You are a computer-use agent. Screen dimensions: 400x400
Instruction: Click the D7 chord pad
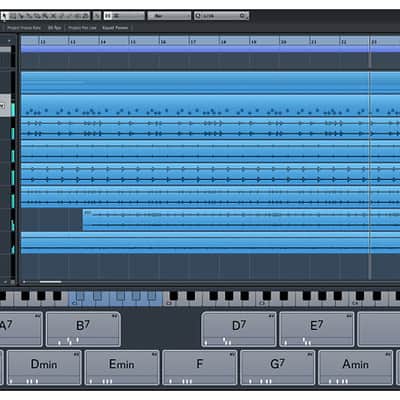click(x=239, y=329)
